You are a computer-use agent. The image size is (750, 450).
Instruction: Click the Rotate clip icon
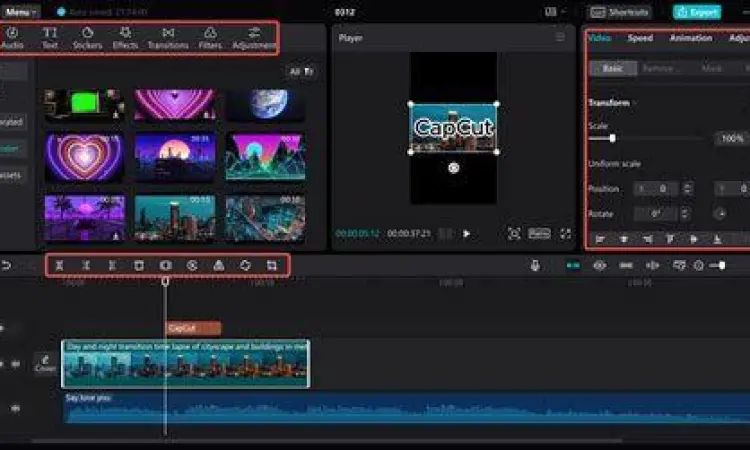[x=245, y=265]
